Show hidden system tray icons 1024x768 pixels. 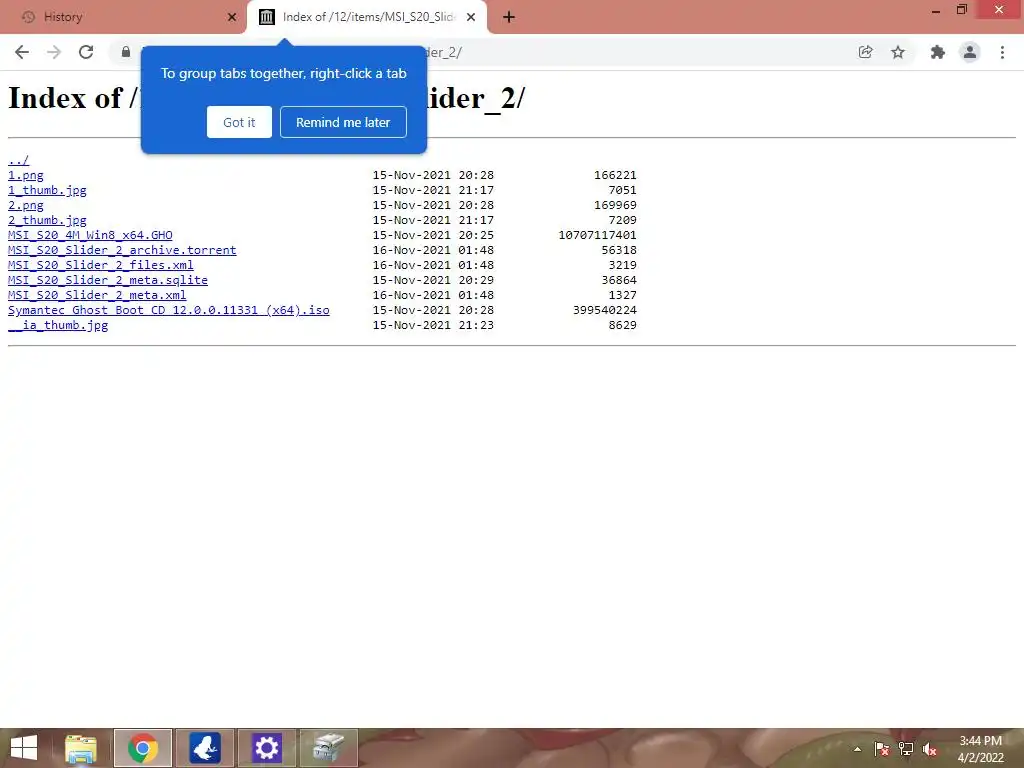pos(857,749)
